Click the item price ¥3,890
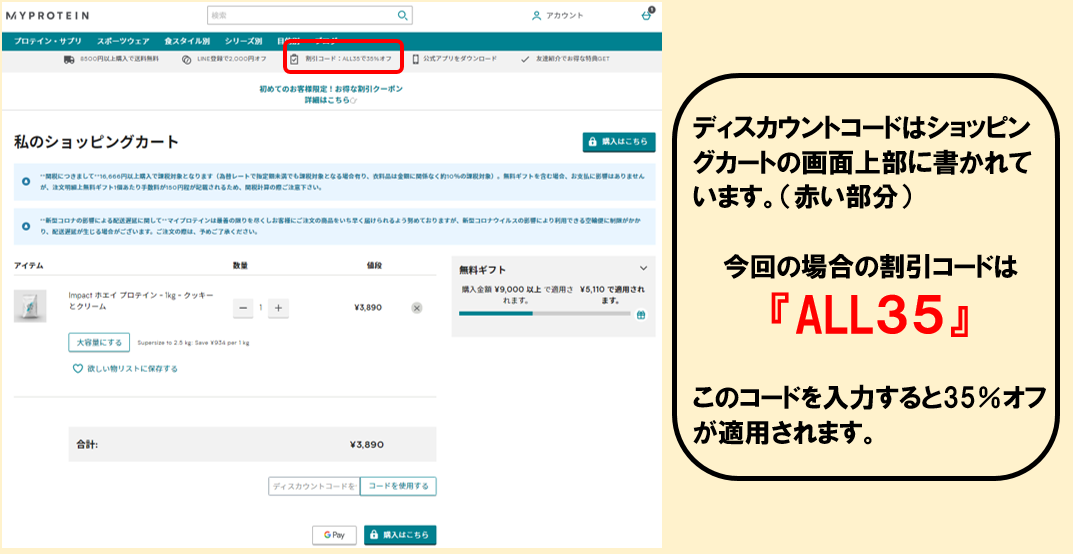Viewport: 1073px width, 554px height. [368, 308]
